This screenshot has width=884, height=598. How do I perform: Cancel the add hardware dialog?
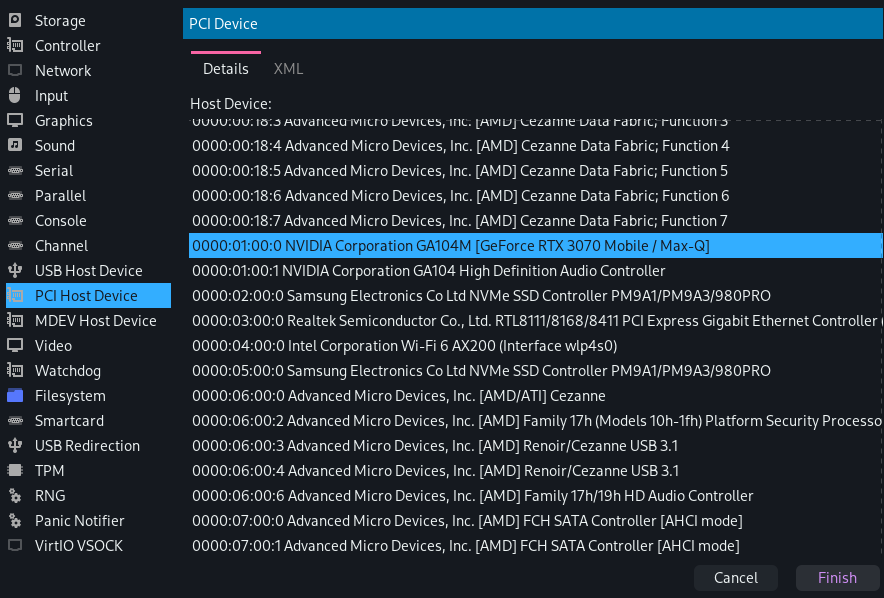[735, 577]
